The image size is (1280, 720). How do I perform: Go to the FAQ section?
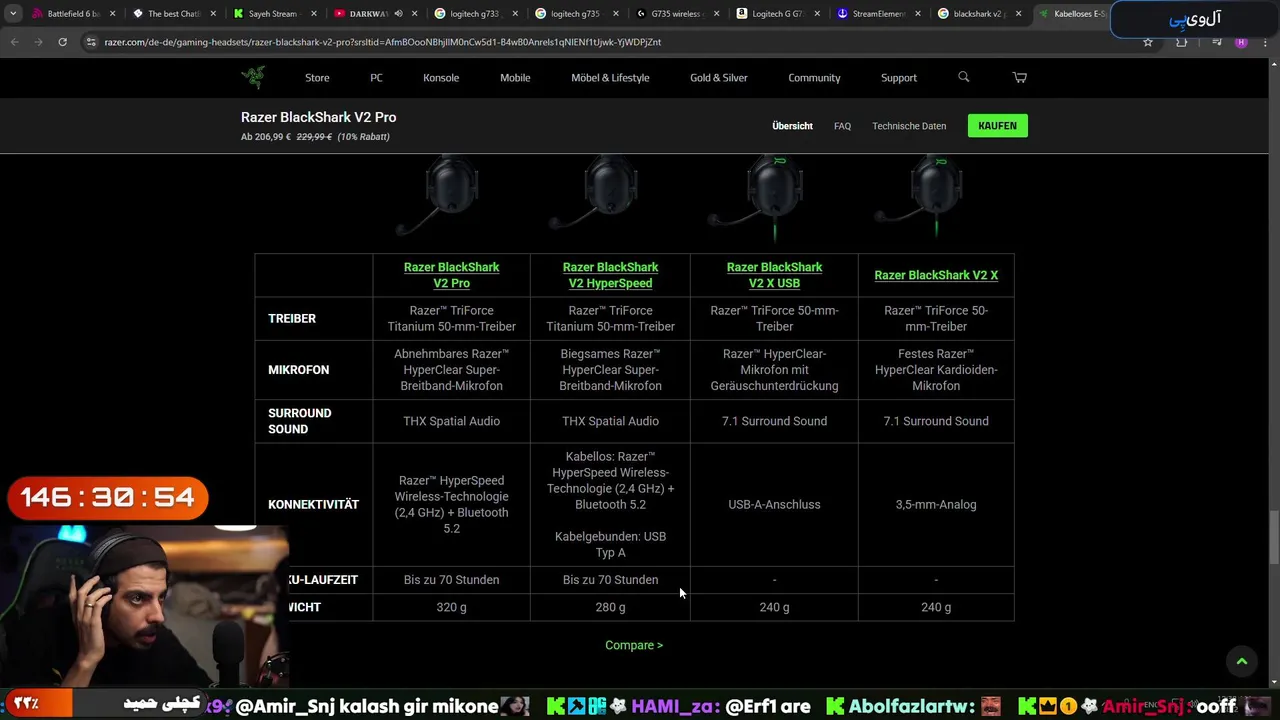point(842,126)
